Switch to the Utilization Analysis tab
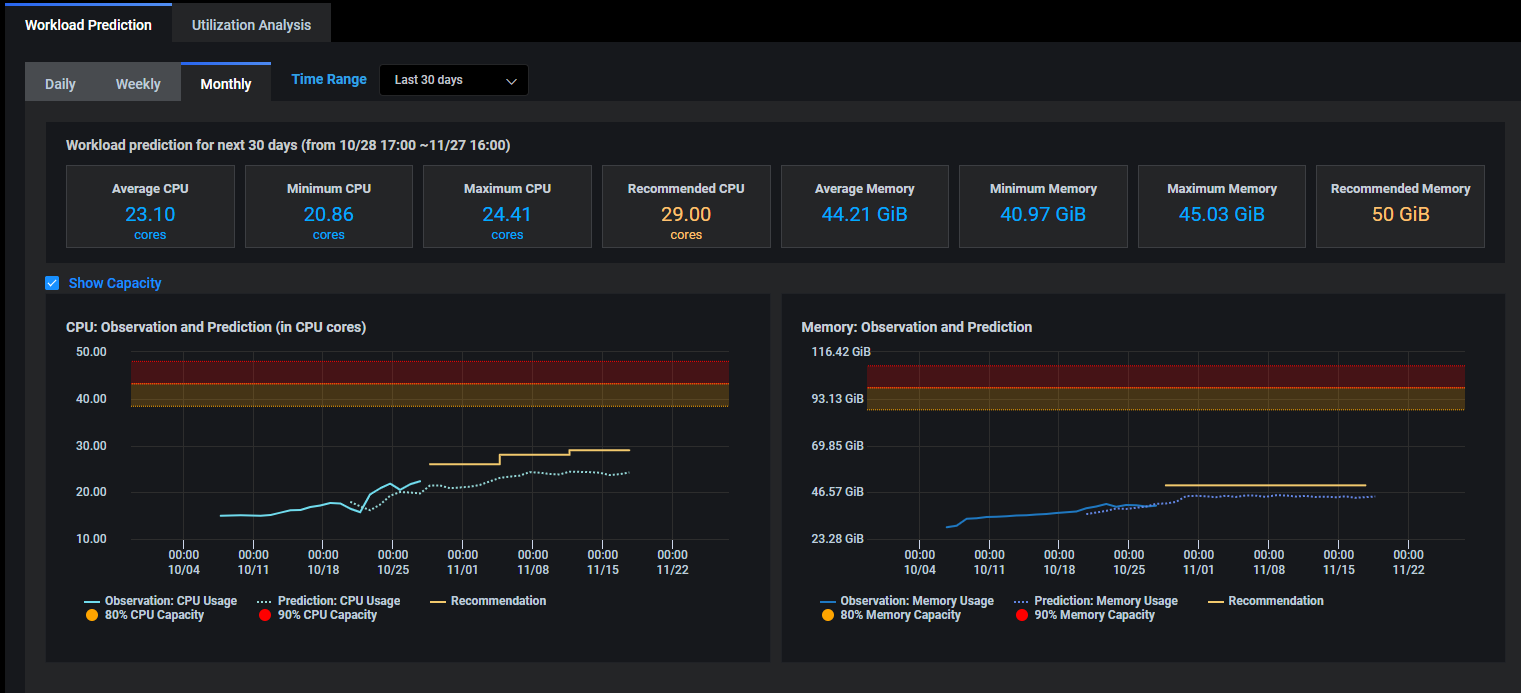The height and width of the screenshot is (693, 1521). click(x=251, y=25)
